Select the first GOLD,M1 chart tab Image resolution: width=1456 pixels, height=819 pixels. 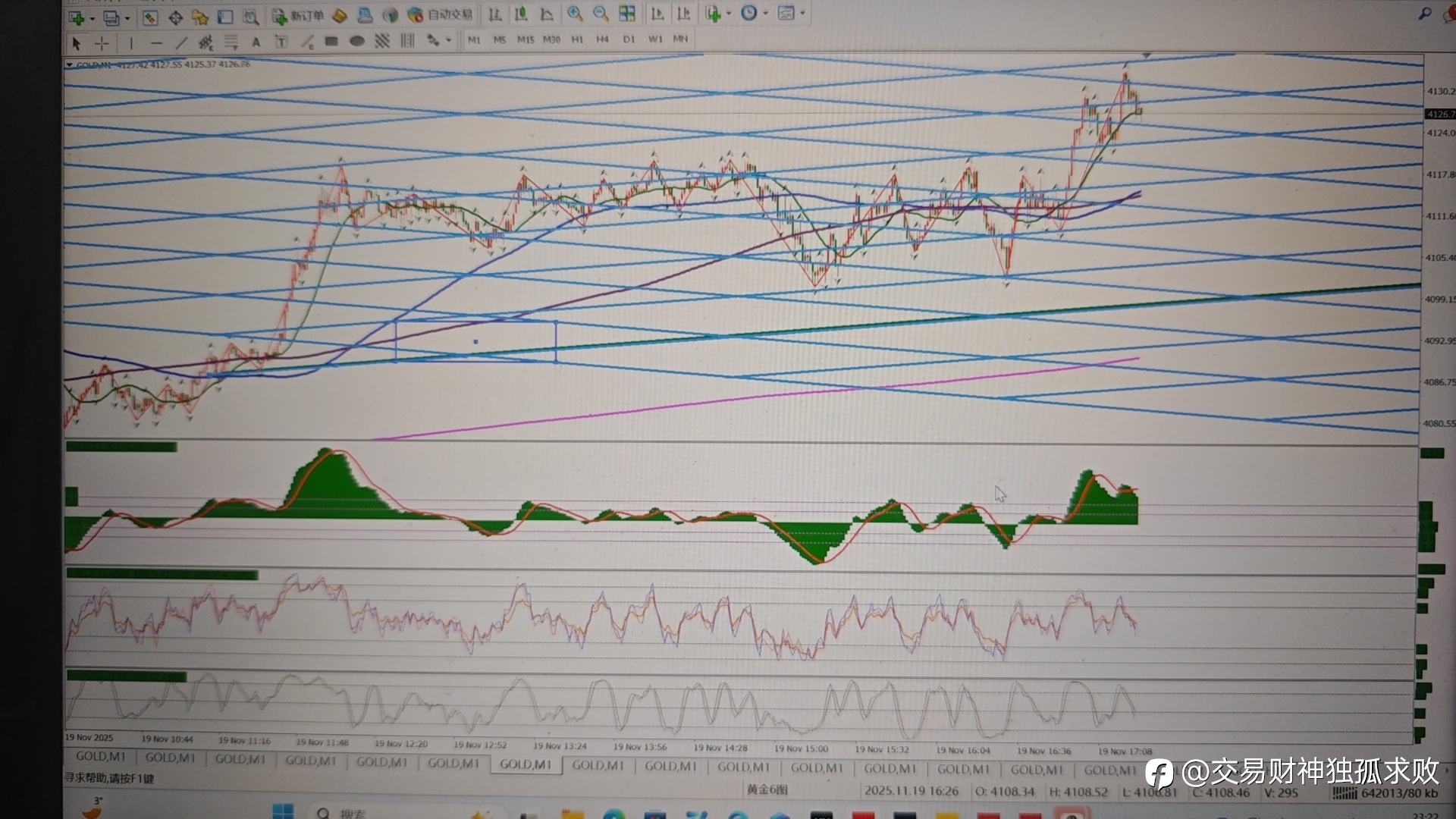pos(100,756)
